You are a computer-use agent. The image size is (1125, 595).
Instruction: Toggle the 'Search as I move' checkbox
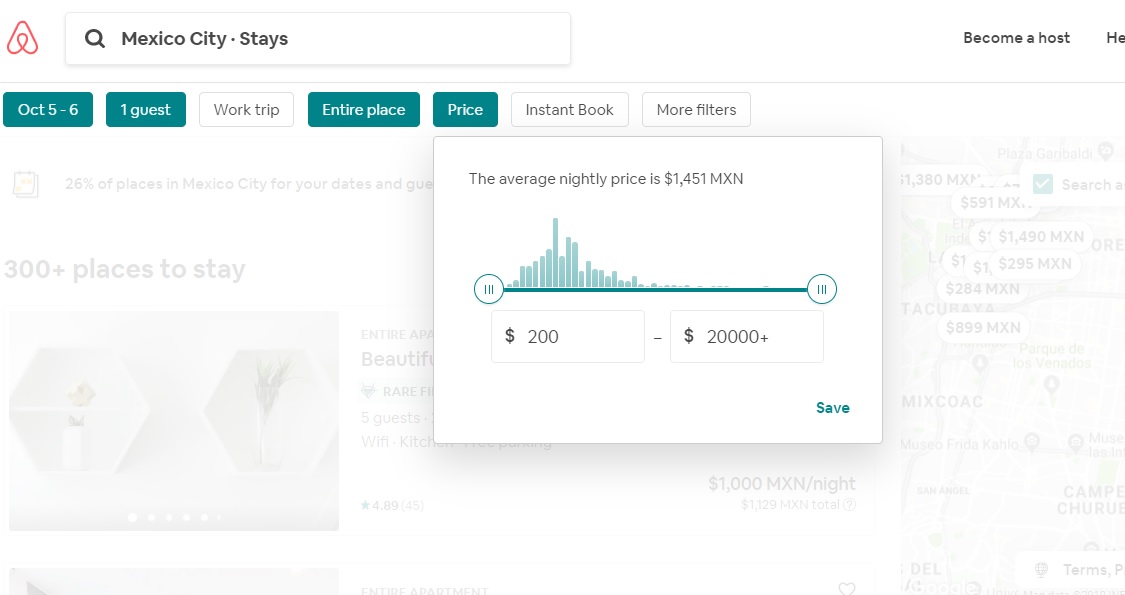click(1043, 184)
